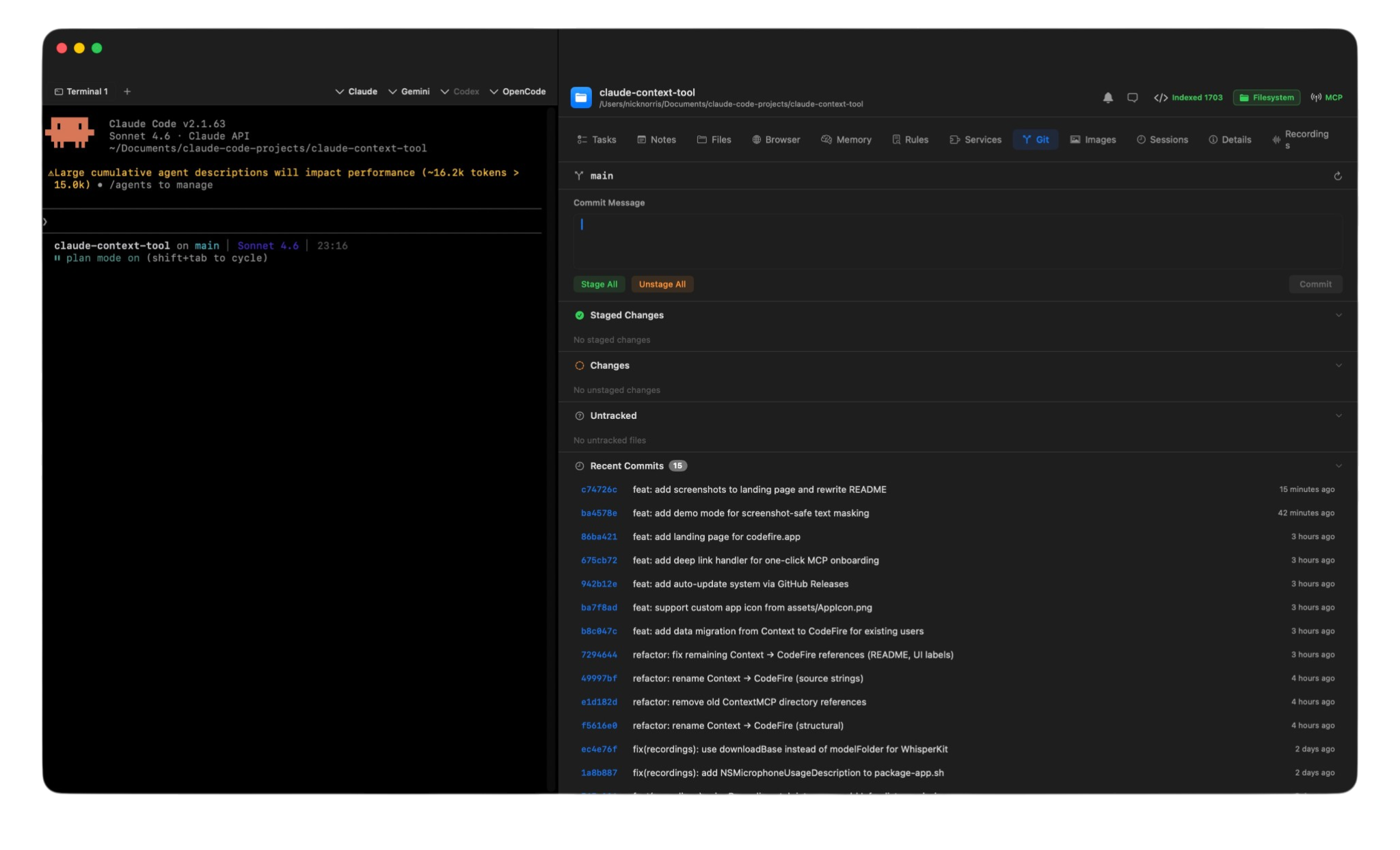
Task: Click the Unstage All button
Action: click(x=661, y=284)
